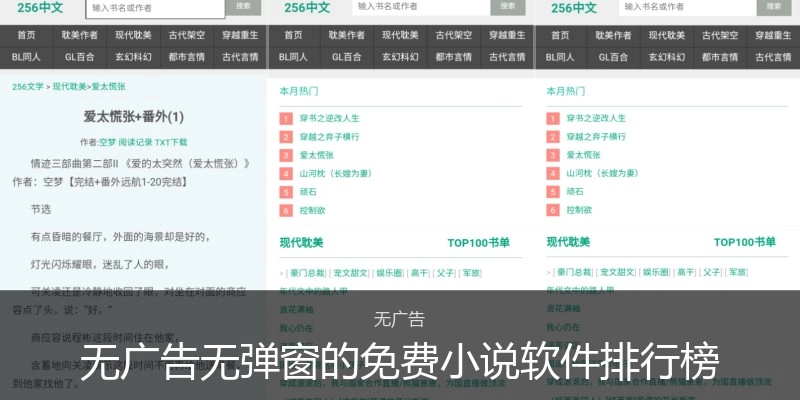Open the 爱太慌张 breadcrumb link
This screenshot has width=800, height=400.
click(108, 87)
